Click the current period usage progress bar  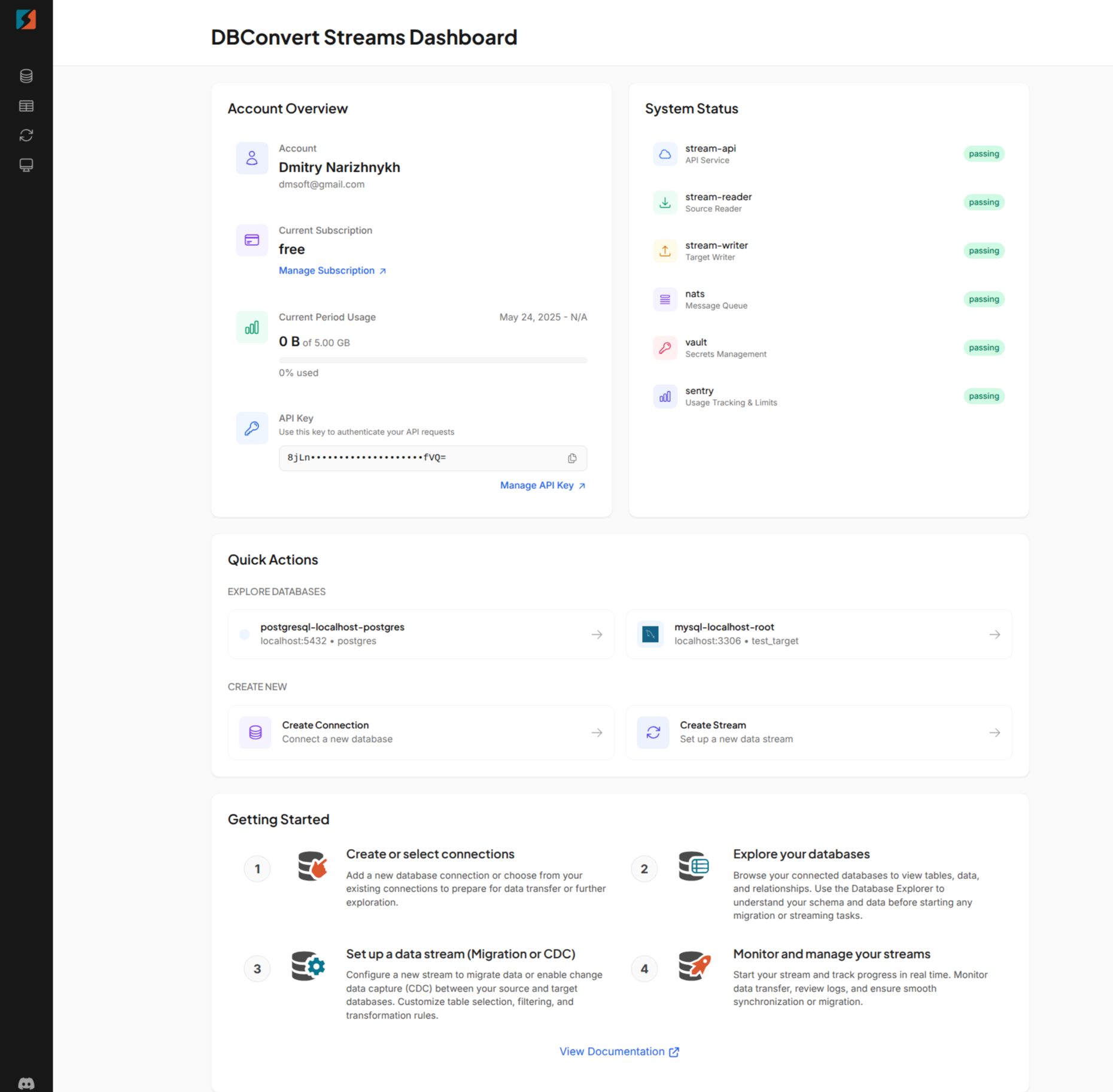tap(432, 360)
